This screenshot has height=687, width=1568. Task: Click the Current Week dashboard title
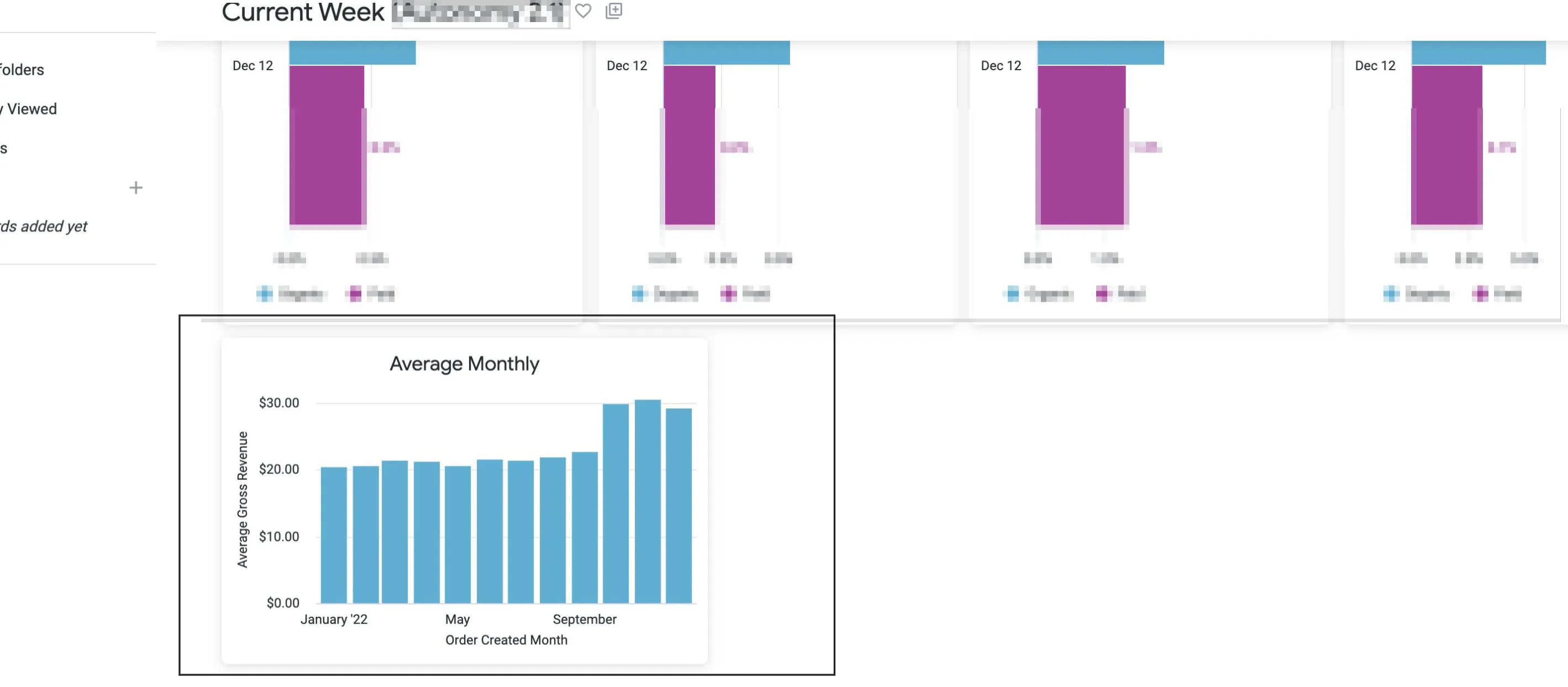(x=303, y=12)
